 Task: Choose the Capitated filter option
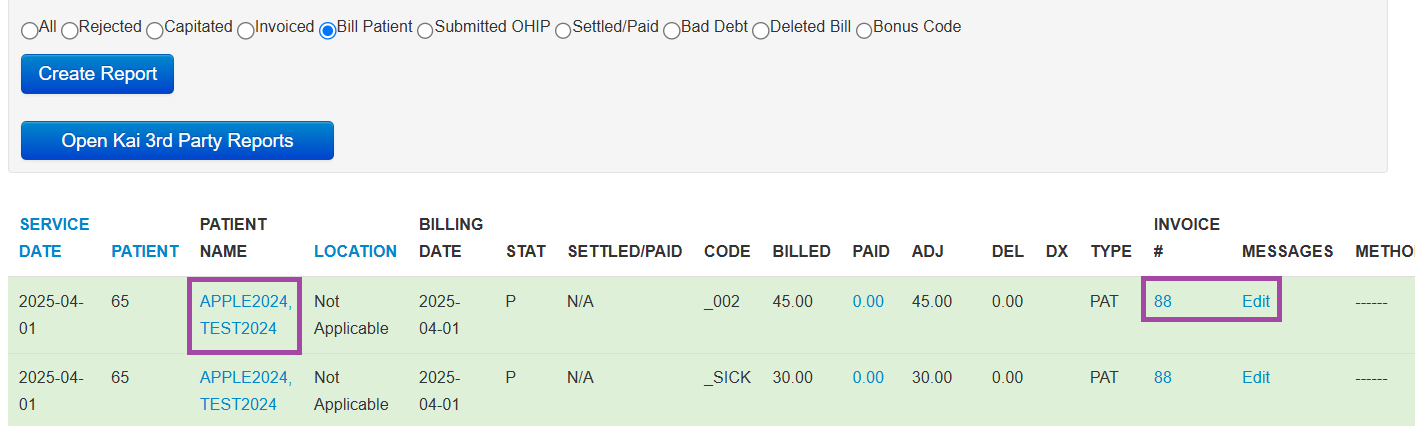pyautogui.click(x=155, y=31)
